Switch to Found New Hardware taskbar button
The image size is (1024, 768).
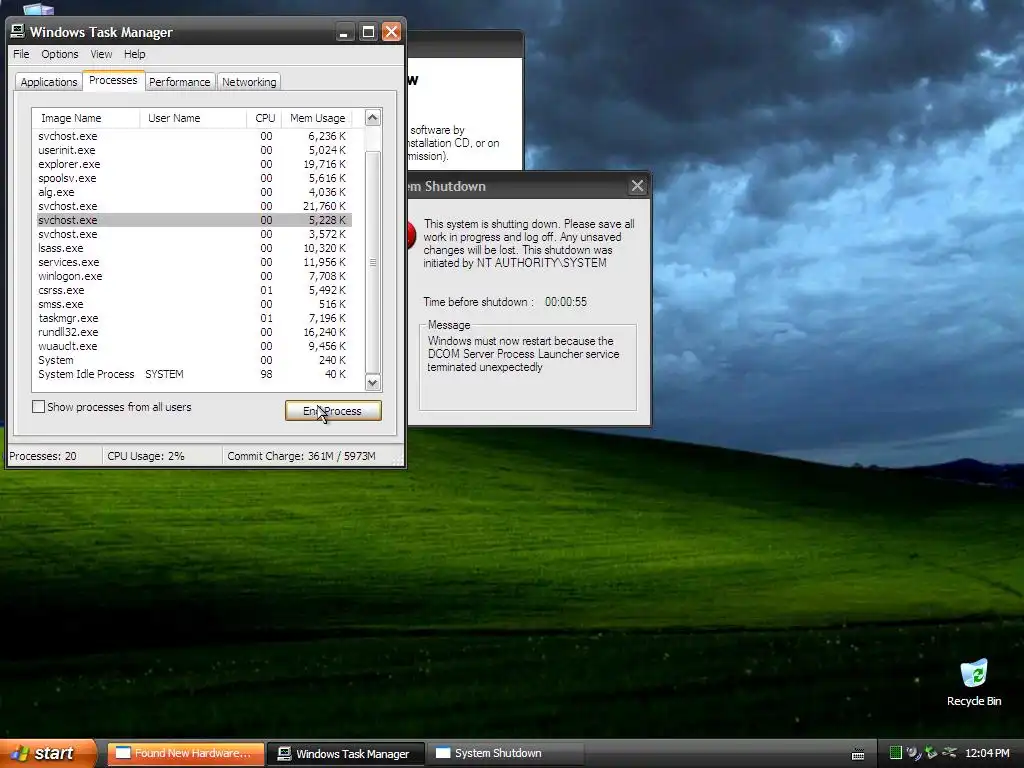tap(185, 753)
